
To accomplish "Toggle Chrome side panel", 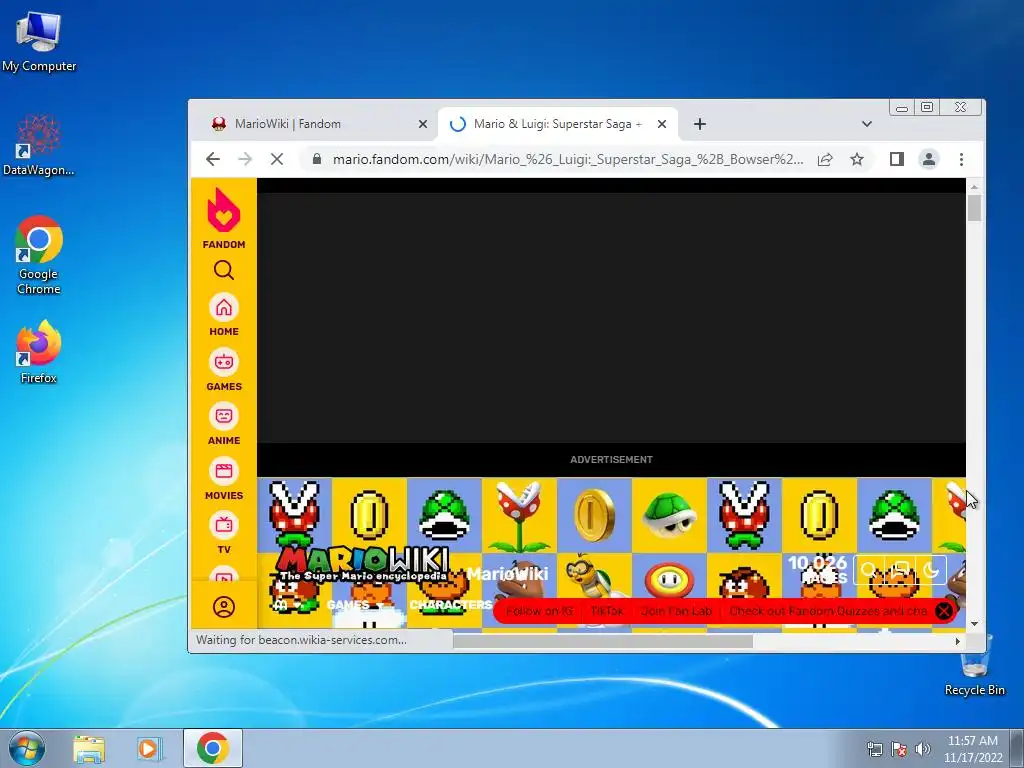I will tap(897, 159).
